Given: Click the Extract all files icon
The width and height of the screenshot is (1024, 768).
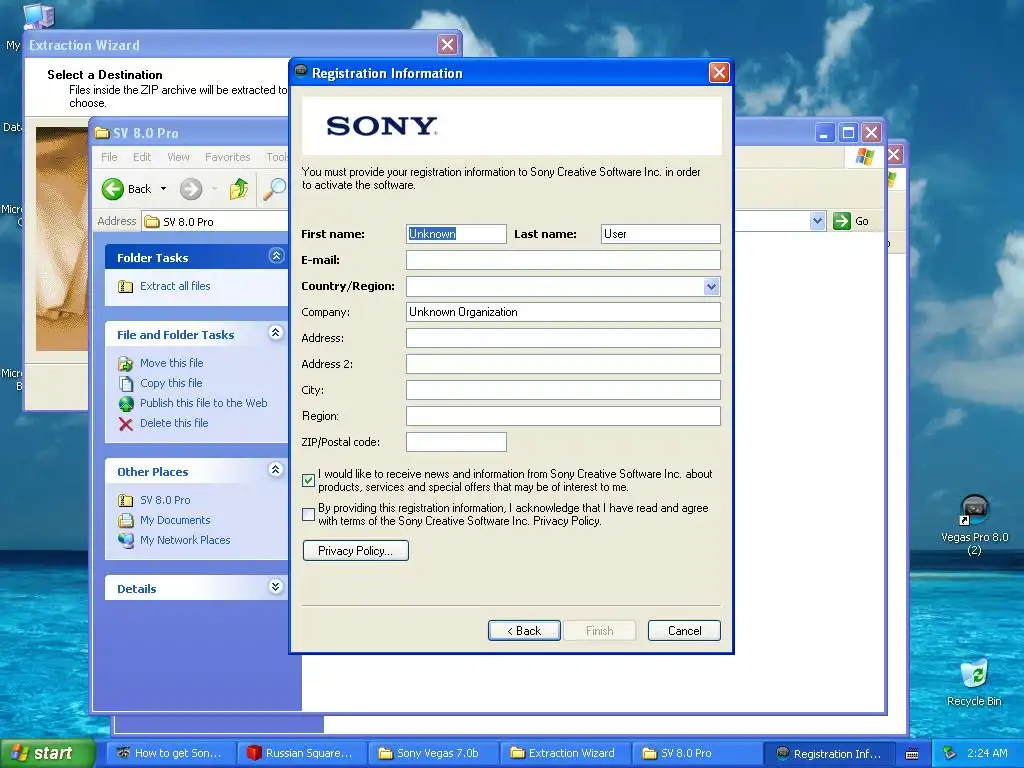Looking at the screenshot, I should tap(125, 286).
